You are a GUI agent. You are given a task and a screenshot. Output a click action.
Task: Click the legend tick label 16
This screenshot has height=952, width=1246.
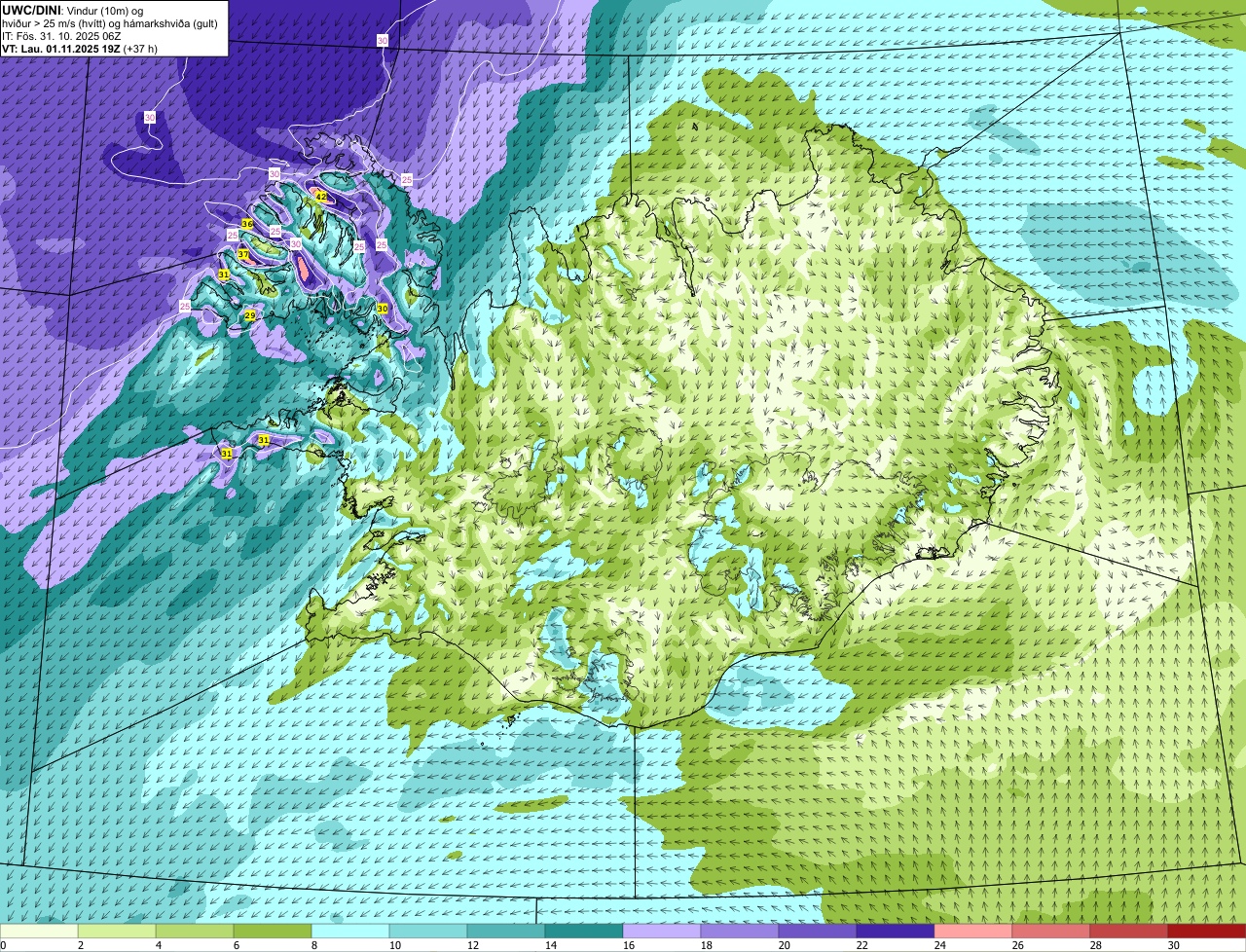pyautogui.click(x=629, y=945)
